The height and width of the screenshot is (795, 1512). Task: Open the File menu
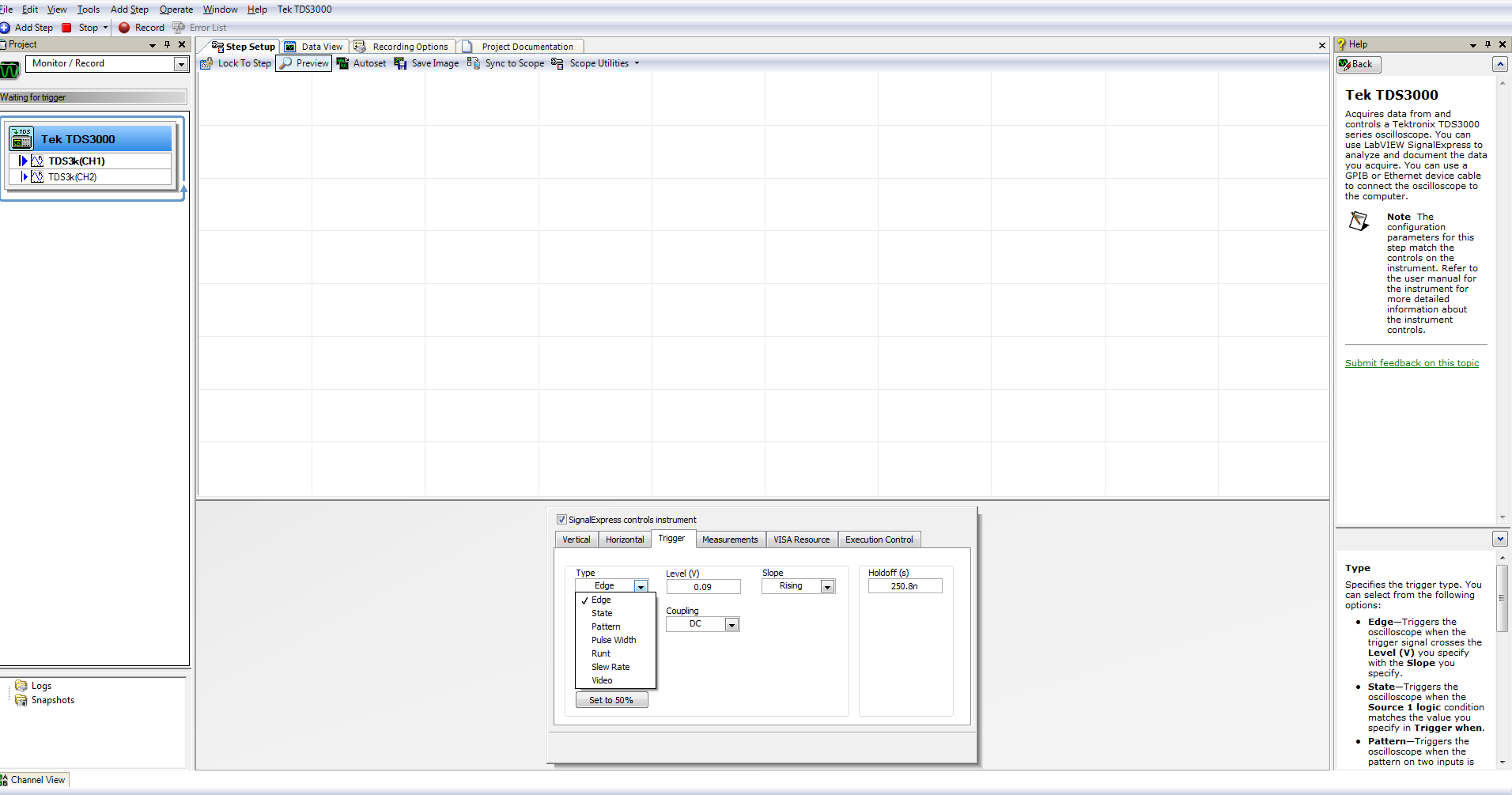pos(6,9)
